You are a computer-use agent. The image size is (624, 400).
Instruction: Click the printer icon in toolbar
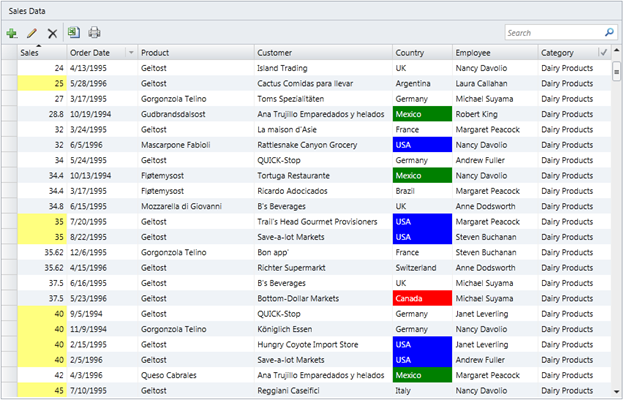click(x=95, y=33)
